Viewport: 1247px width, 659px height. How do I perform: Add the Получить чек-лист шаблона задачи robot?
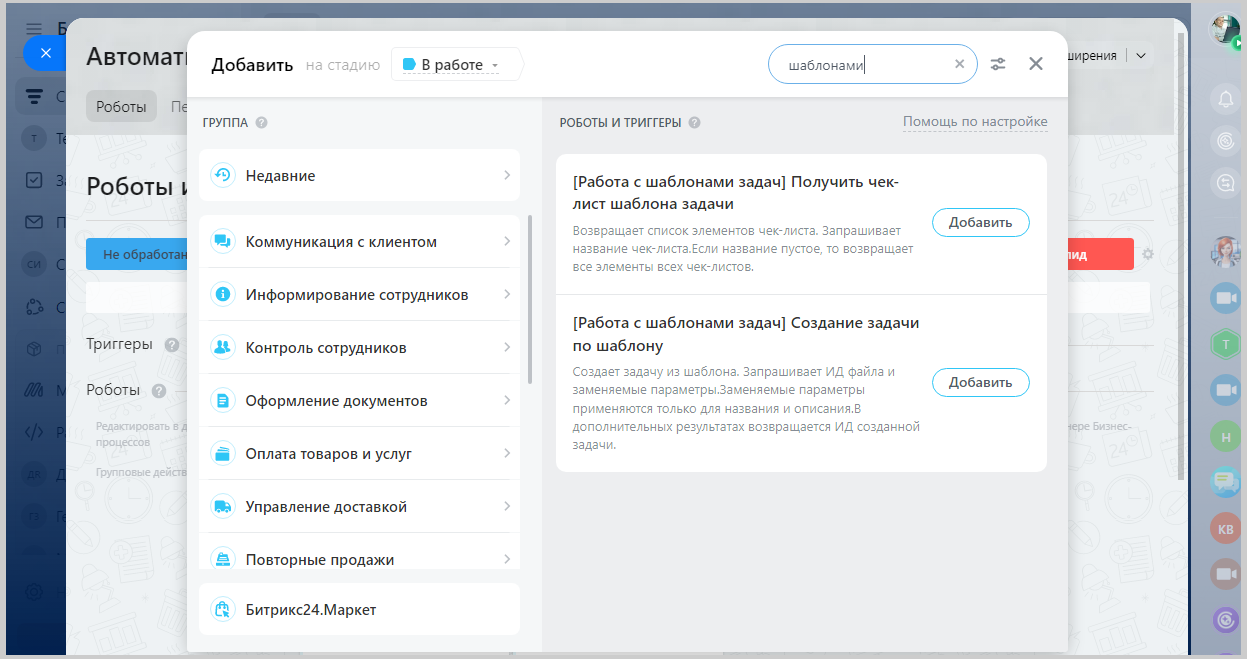[x=980, y=222]
